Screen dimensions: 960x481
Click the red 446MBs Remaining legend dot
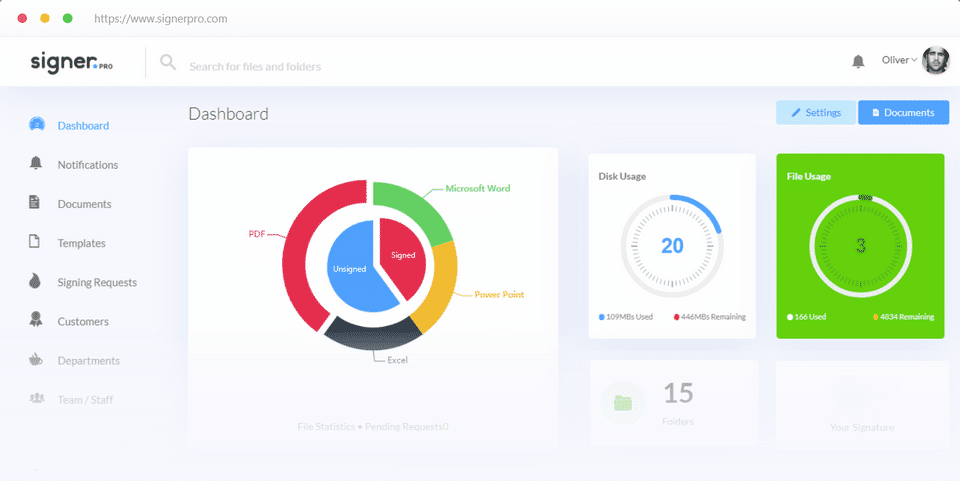677,317
